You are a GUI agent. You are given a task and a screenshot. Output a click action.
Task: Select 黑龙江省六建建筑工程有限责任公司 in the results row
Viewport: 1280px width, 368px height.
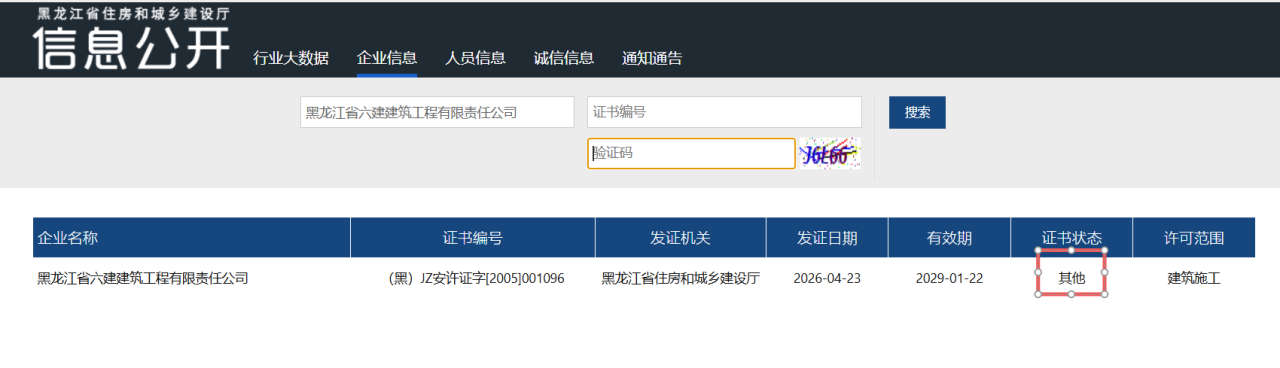click(x=142, y=278)
